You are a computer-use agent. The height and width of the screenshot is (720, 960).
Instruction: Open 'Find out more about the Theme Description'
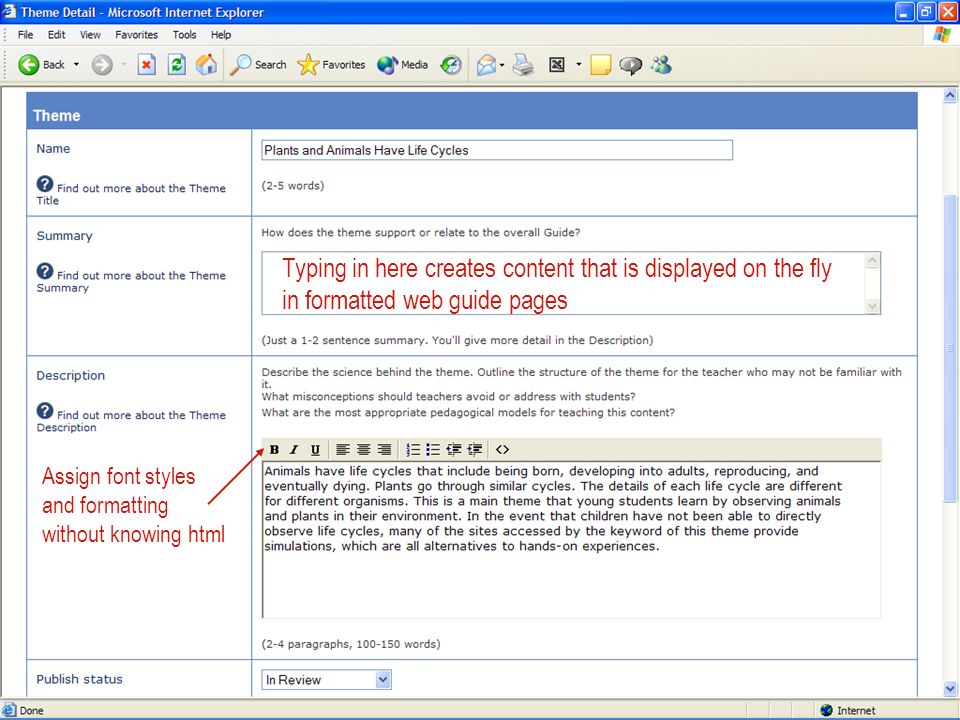tap(131, 421)
